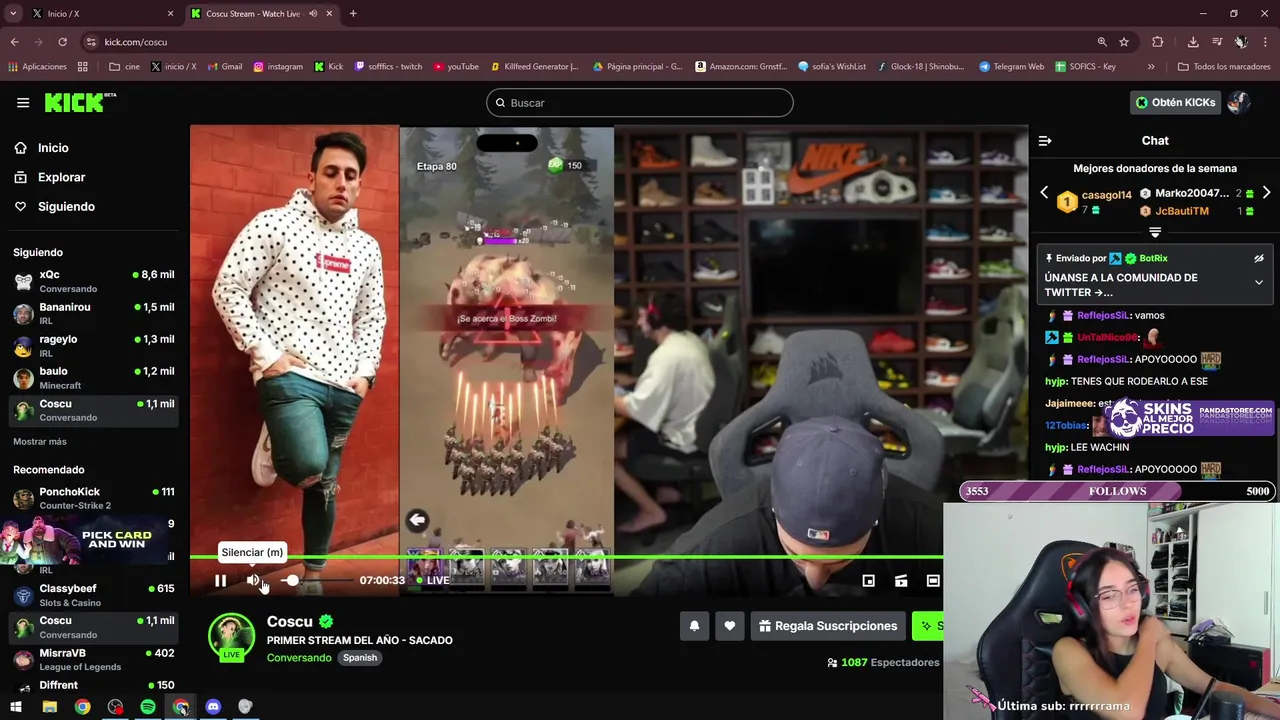Close the Inicio / X tab
The image size is (1280, 720).
[170, 14]
